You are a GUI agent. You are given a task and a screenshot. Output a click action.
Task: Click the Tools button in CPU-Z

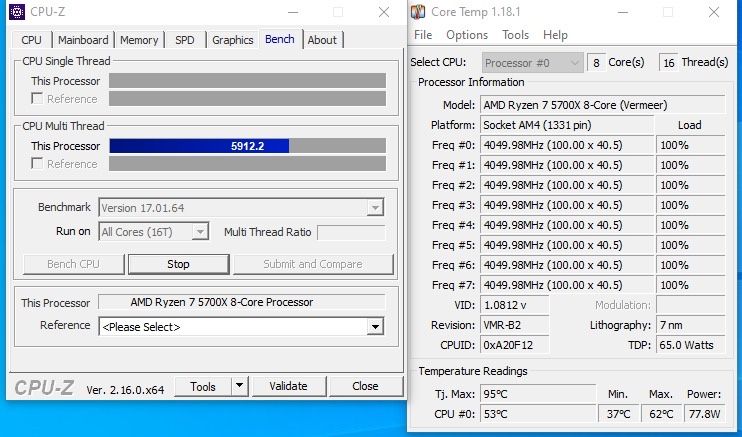[203, 386]
